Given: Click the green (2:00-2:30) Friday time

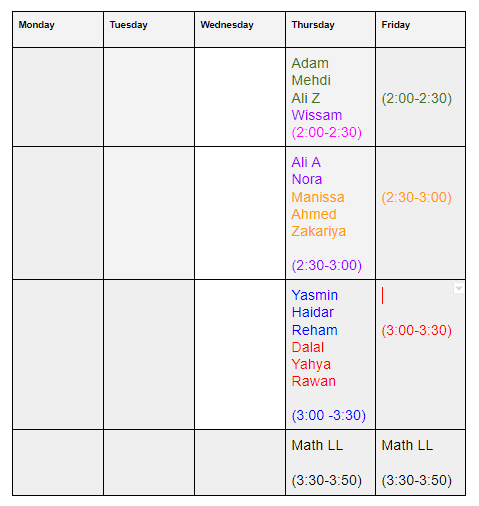Looking at the screenshot, I should [x=417, y=98].
